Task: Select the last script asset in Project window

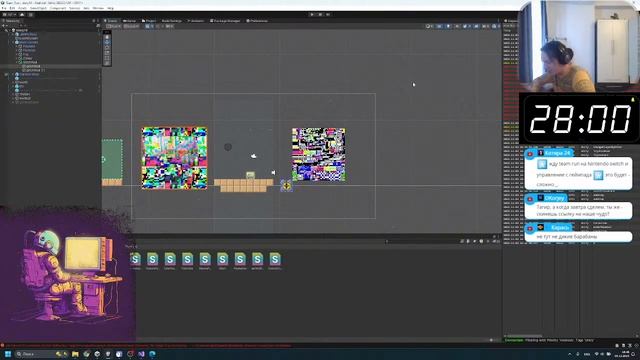Action: (x=275, y=261)
